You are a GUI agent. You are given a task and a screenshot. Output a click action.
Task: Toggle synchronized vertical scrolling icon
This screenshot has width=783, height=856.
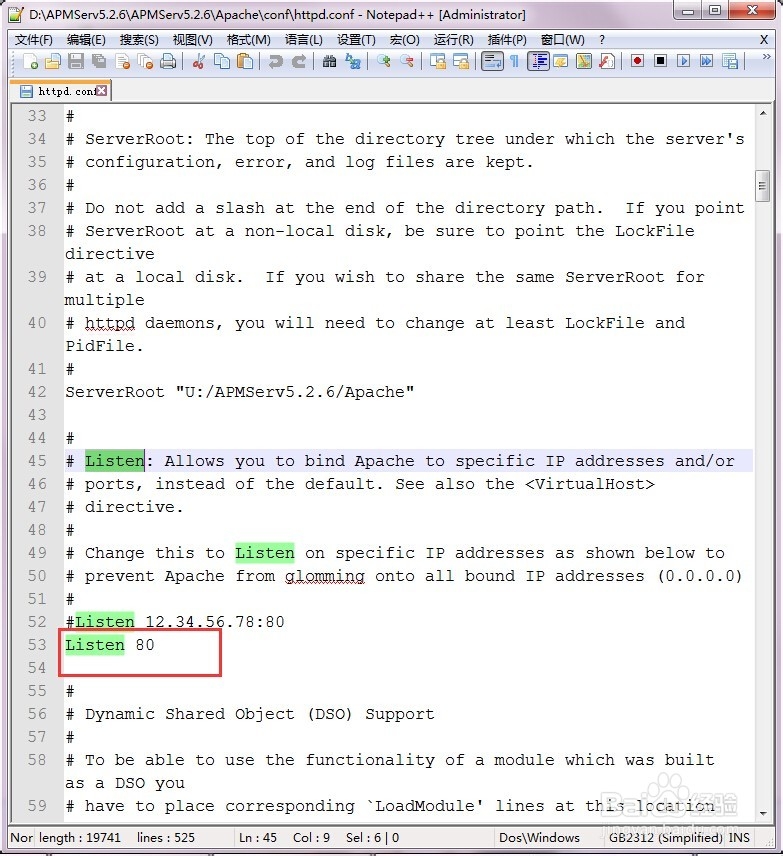click(437, 61)
